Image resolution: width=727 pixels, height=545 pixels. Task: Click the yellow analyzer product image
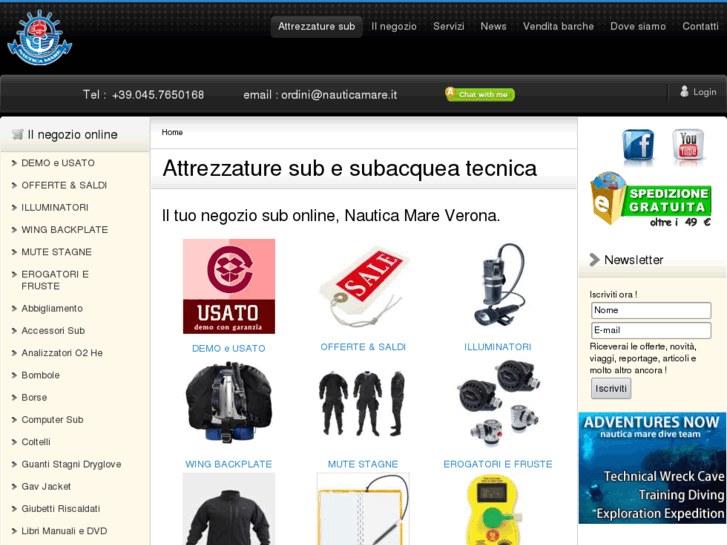coord(494,509)
